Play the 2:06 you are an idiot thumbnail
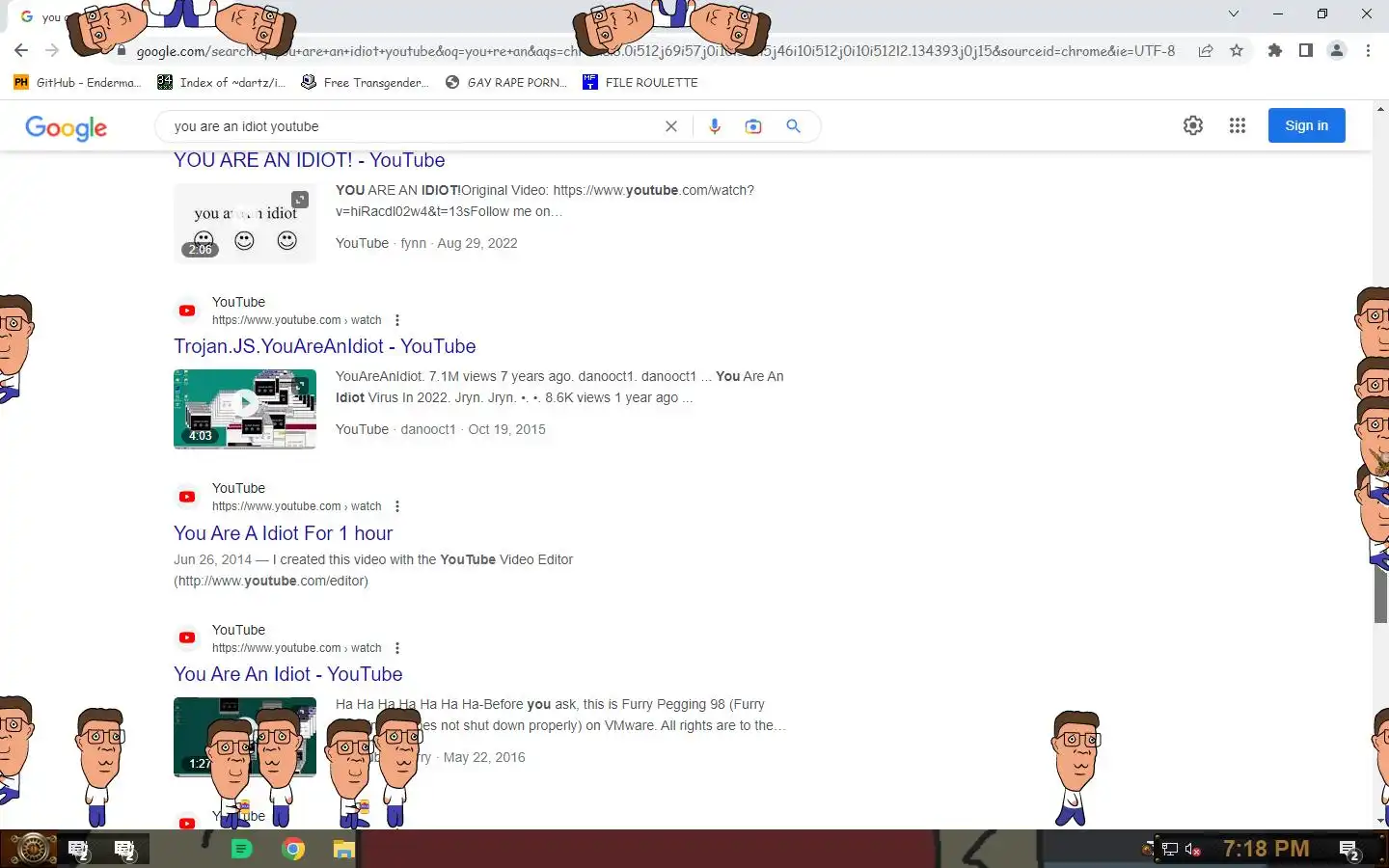The height and width of the screenshot is (868, 1389). [245, 224]
